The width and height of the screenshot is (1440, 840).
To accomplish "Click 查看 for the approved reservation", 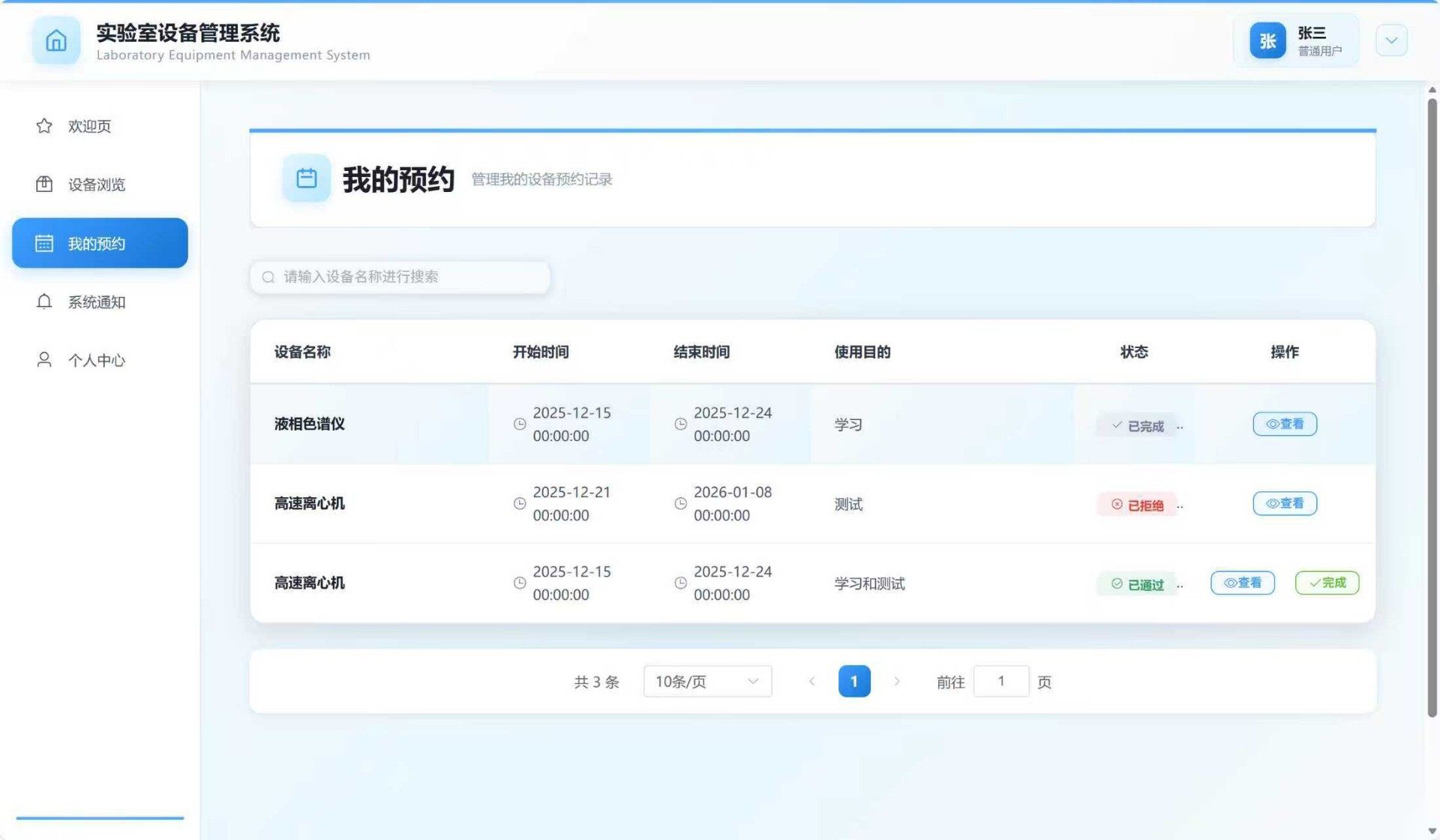I will coord(1242,583).
